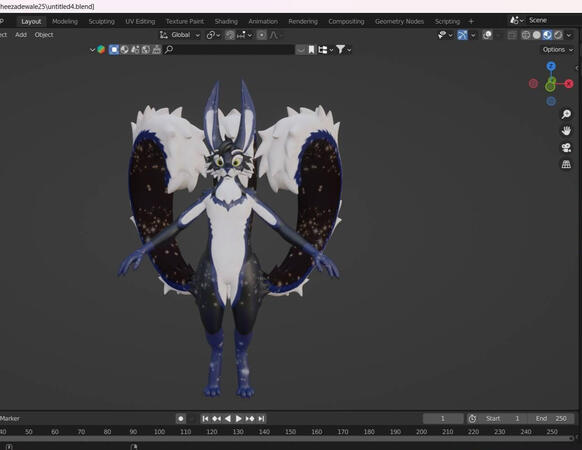Expand the Options dropdown

pyautogui.click(x=558, y=49)
